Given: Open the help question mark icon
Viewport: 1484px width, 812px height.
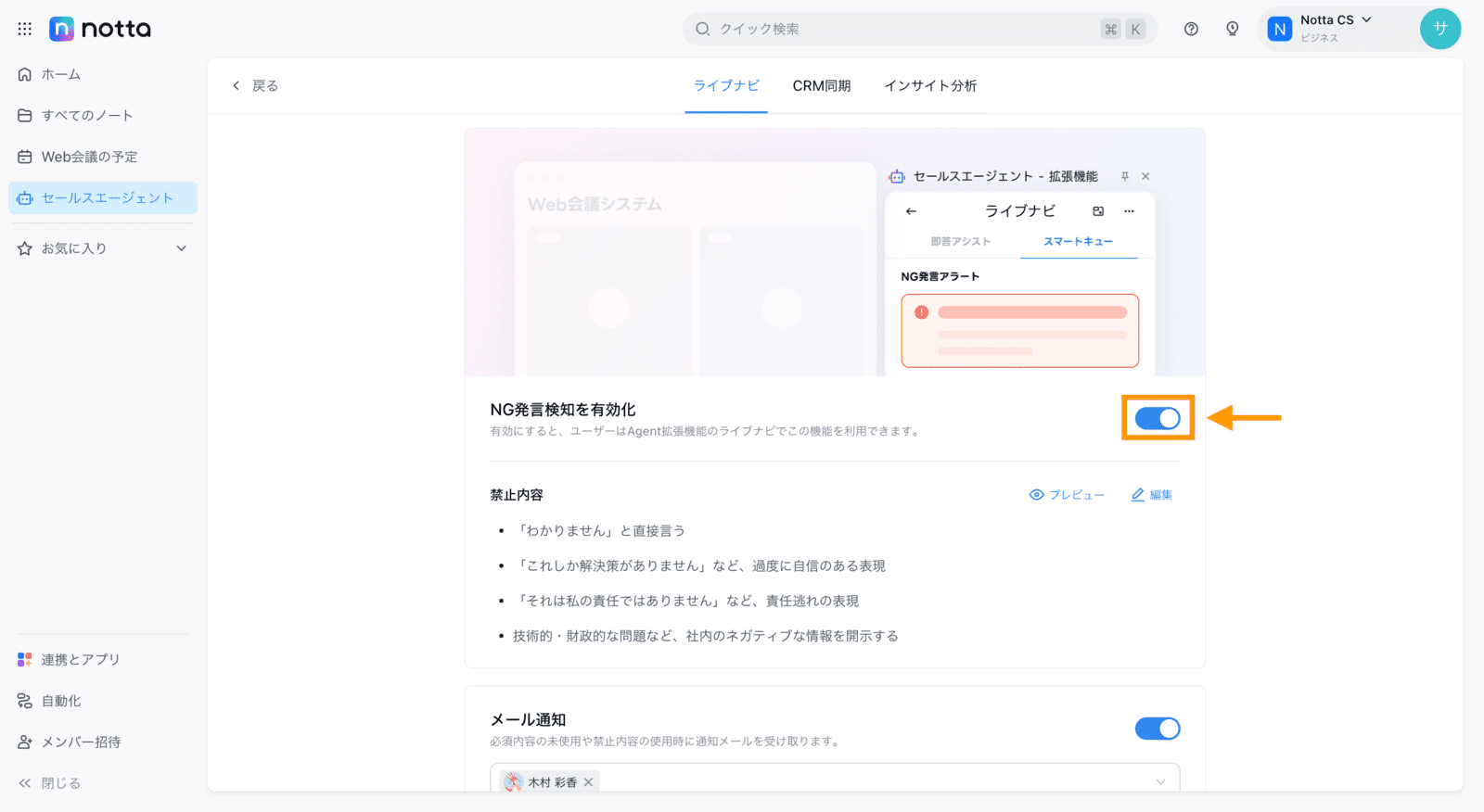Looking at the screenshot, I should 1191,29.
